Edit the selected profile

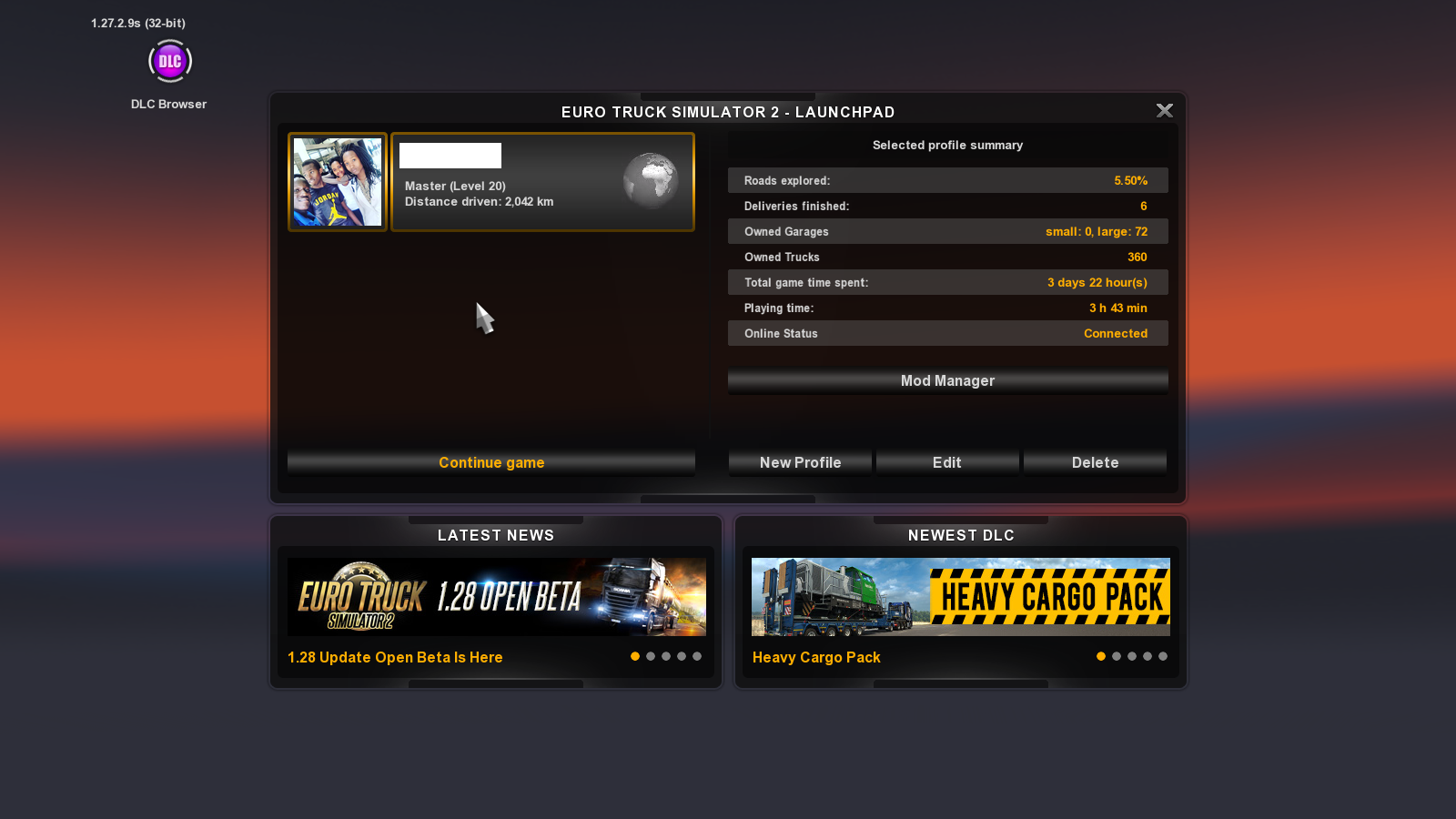[947, 462]
